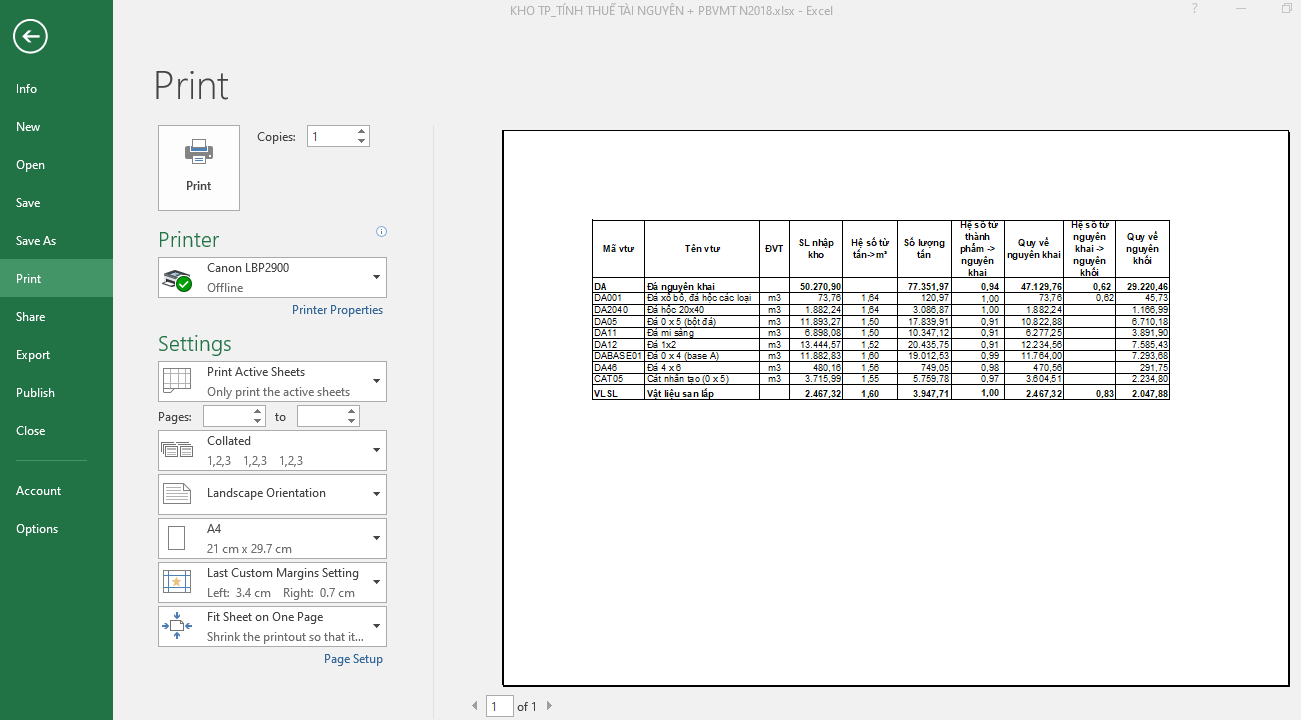
Task: Click the Printer Properties link
Action: (337, 310)
